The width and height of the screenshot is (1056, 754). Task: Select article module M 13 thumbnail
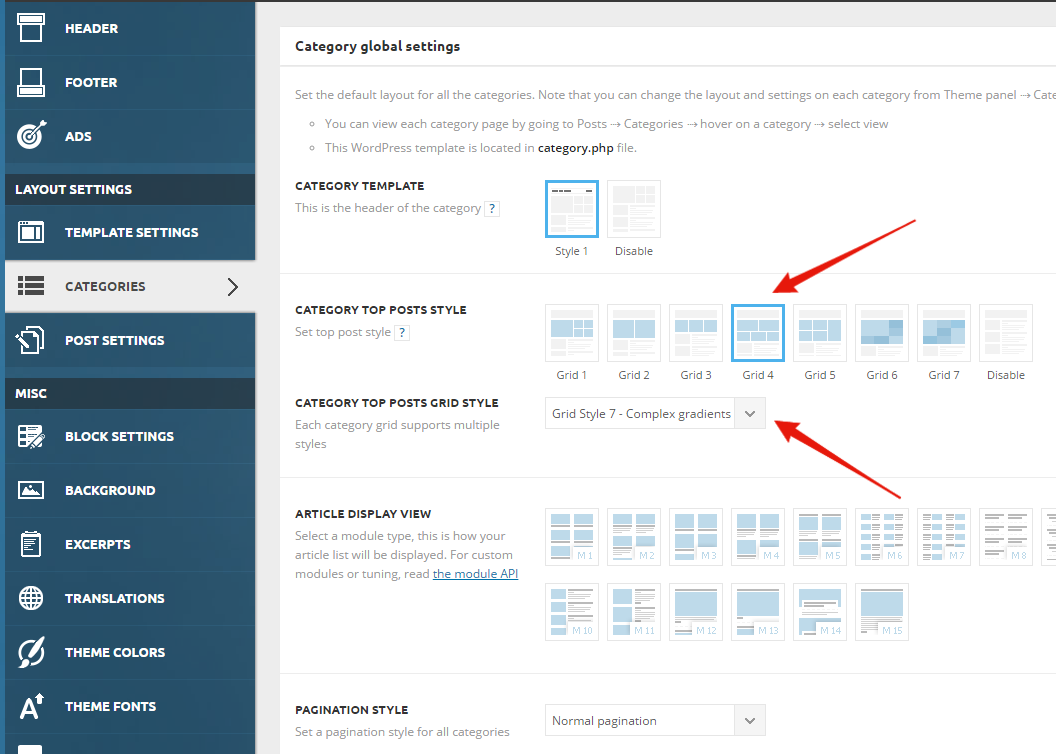click(x=758, y=612)
